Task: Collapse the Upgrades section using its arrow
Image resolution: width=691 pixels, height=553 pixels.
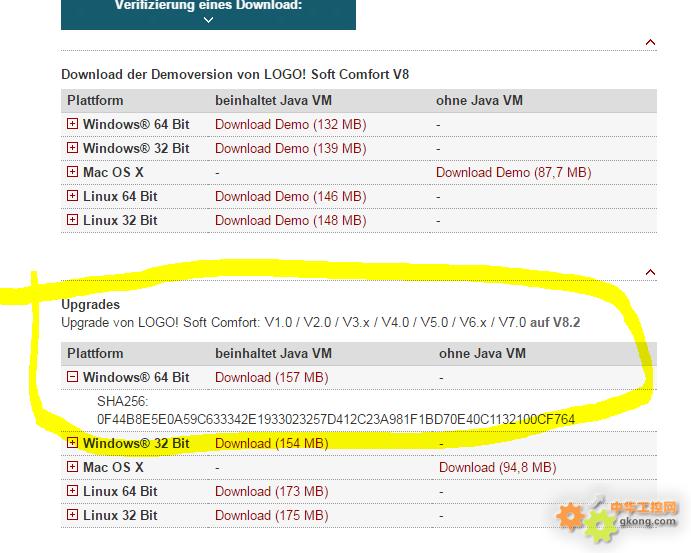Action: pyautogui.click(x=650, y=272)
